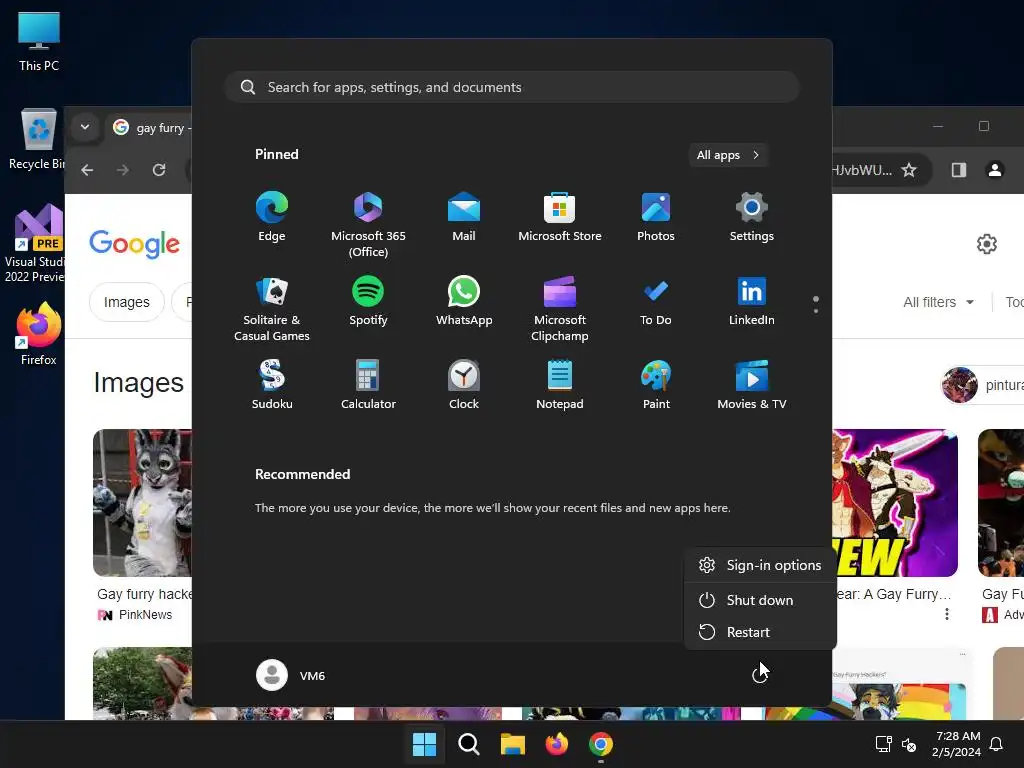The image size is (1024, 768).
Task: Open Microsoft Store from pinned apps
Action: coord(560,217)
